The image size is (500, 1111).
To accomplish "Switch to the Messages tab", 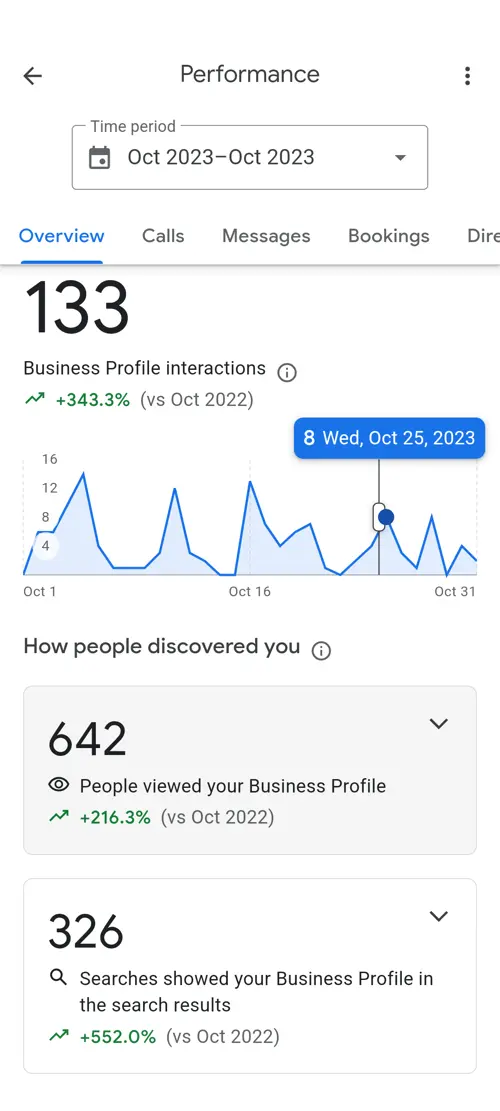I will [266, 236].
